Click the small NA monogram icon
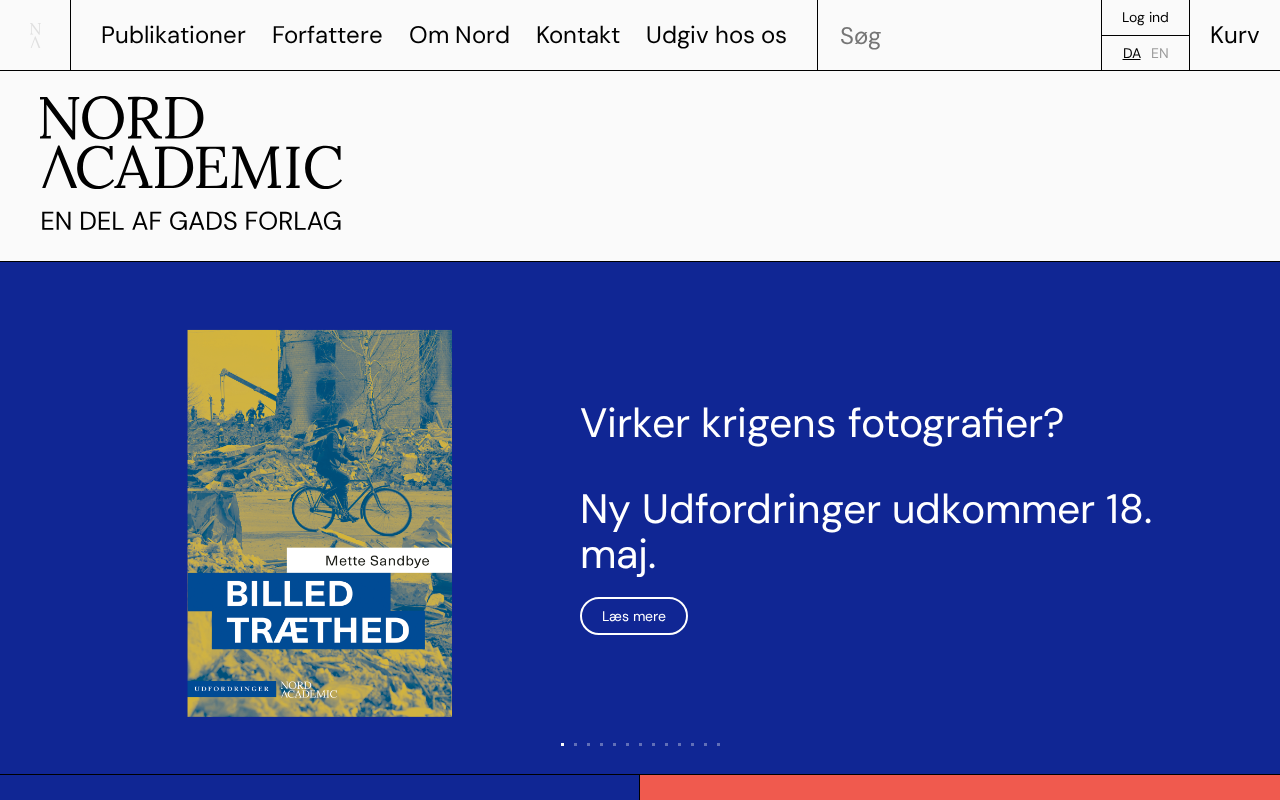Screen dimensions: 1280x800 pos(35,35)
